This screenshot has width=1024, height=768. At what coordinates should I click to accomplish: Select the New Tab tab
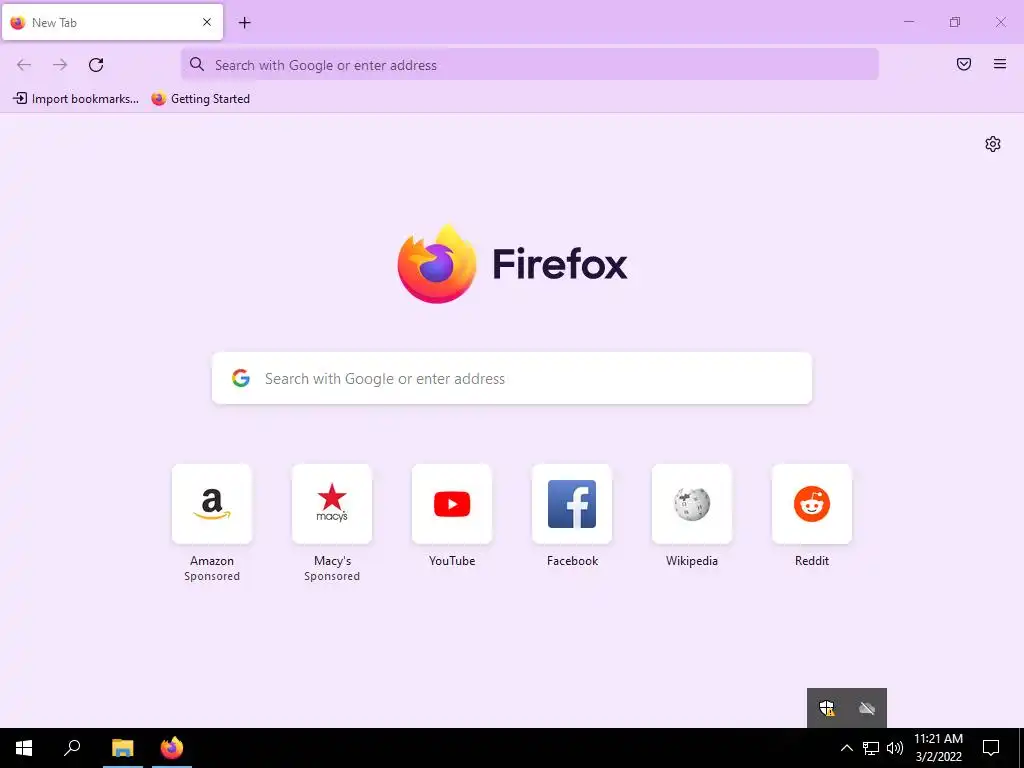coord(112,22)
